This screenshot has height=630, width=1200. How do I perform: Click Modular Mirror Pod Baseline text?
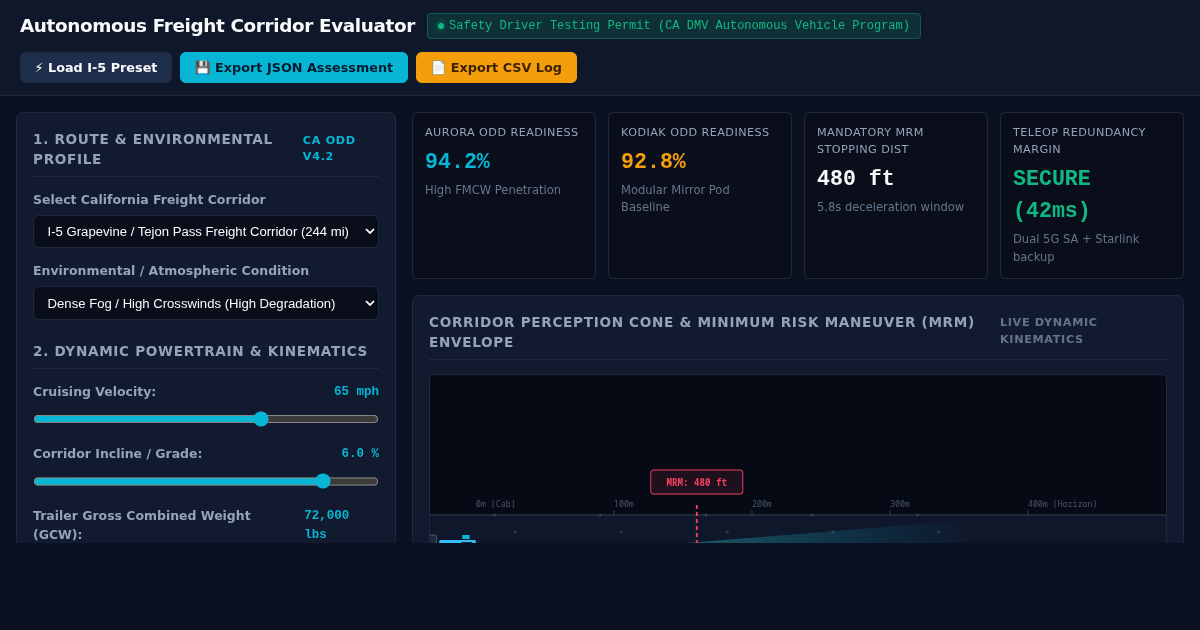click(675, 198)
